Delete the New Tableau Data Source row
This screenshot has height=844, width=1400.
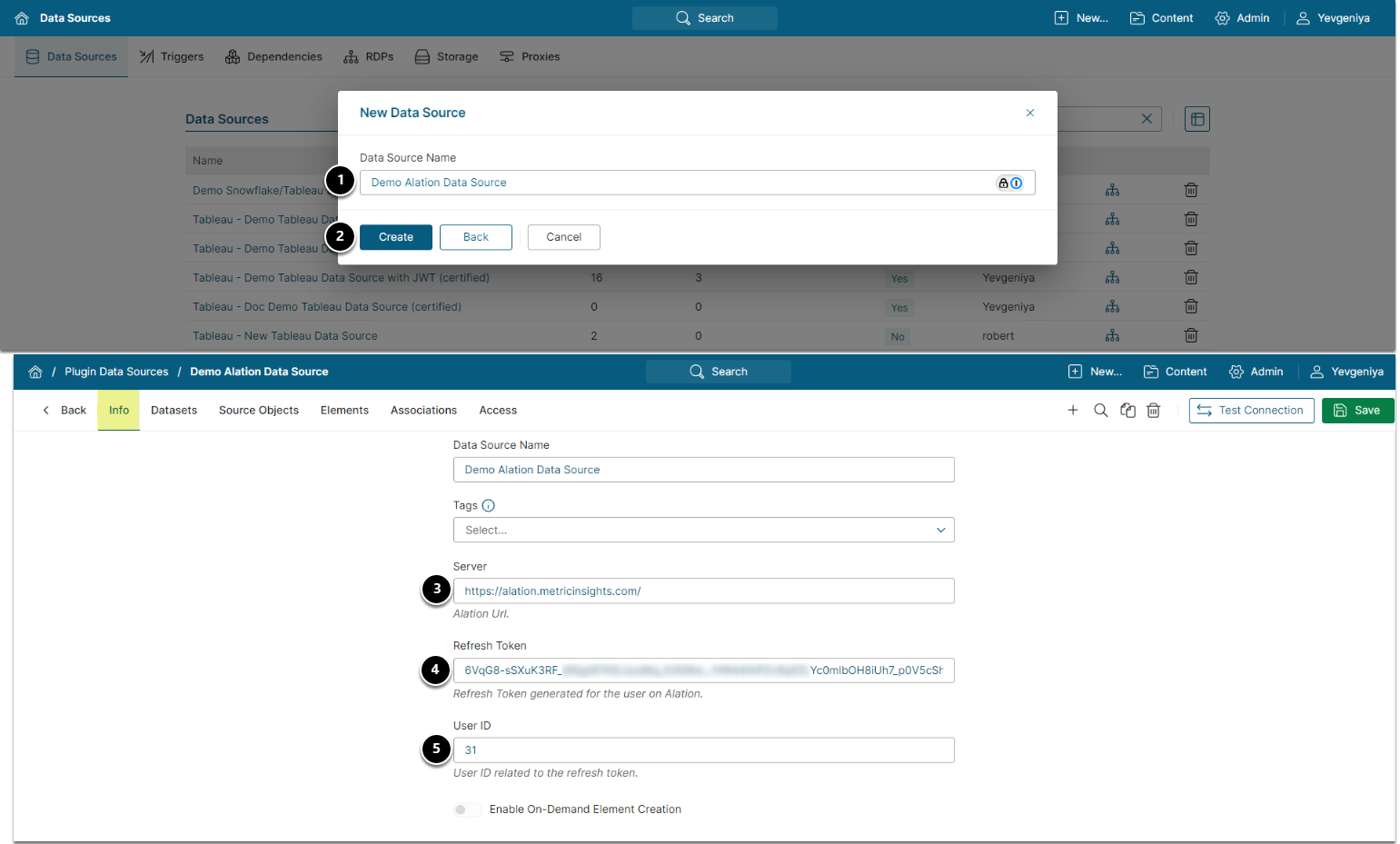1191,335
